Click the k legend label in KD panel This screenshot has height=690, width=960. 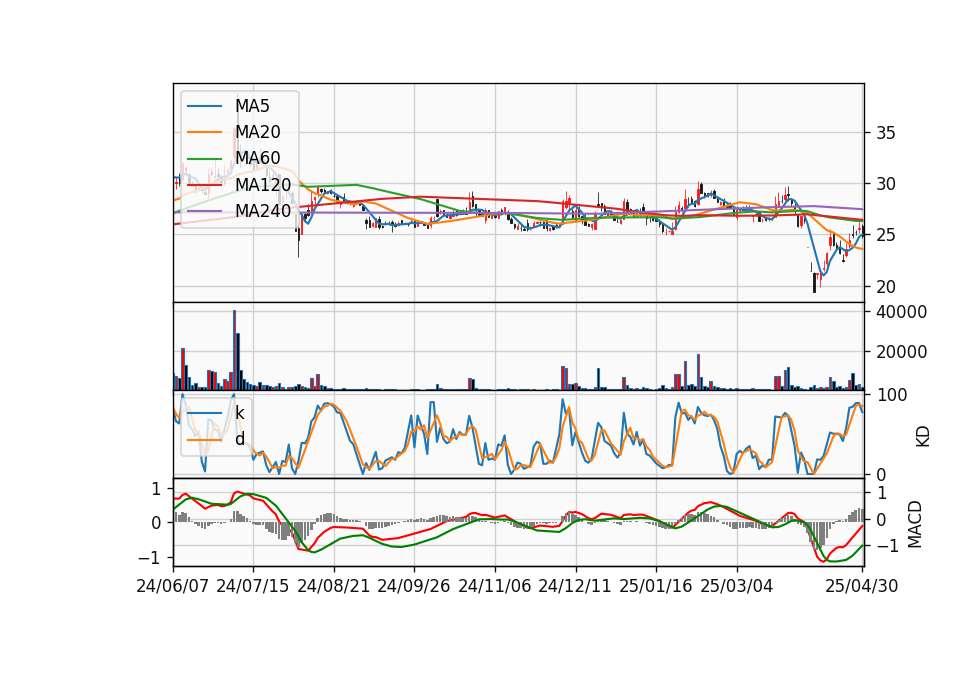click(239, 413)
